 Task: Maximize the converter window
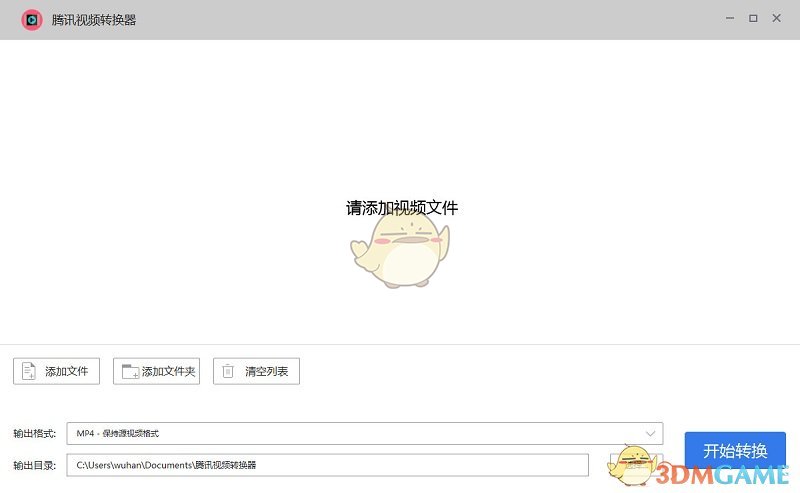[x=753, y=18]
